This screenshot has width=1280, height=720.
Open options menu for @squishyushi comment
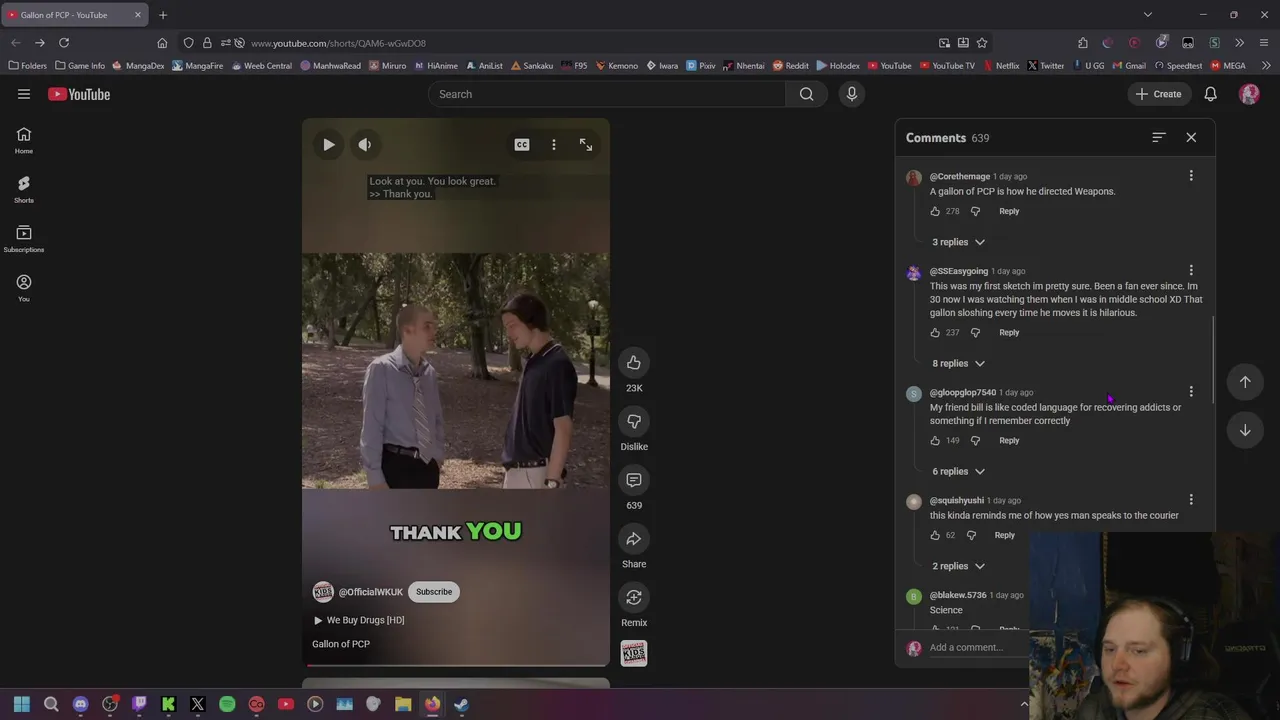coord(1191,499)
